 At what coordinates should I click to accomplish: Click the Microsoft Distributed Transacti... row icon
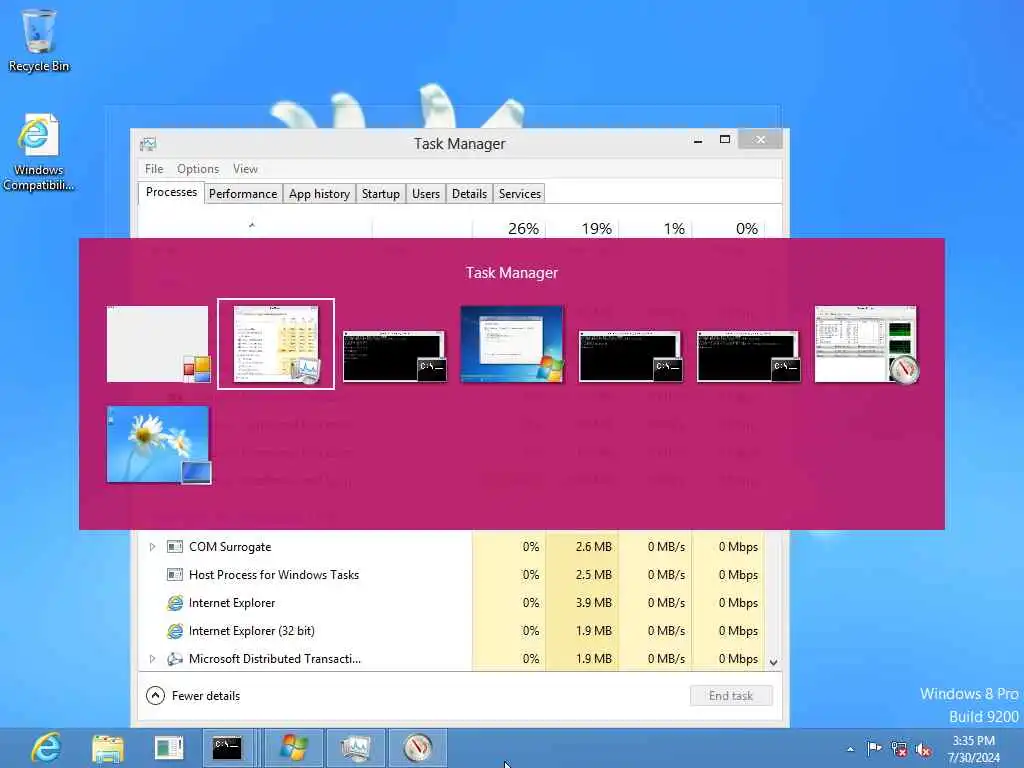click(x=175, y=659)
